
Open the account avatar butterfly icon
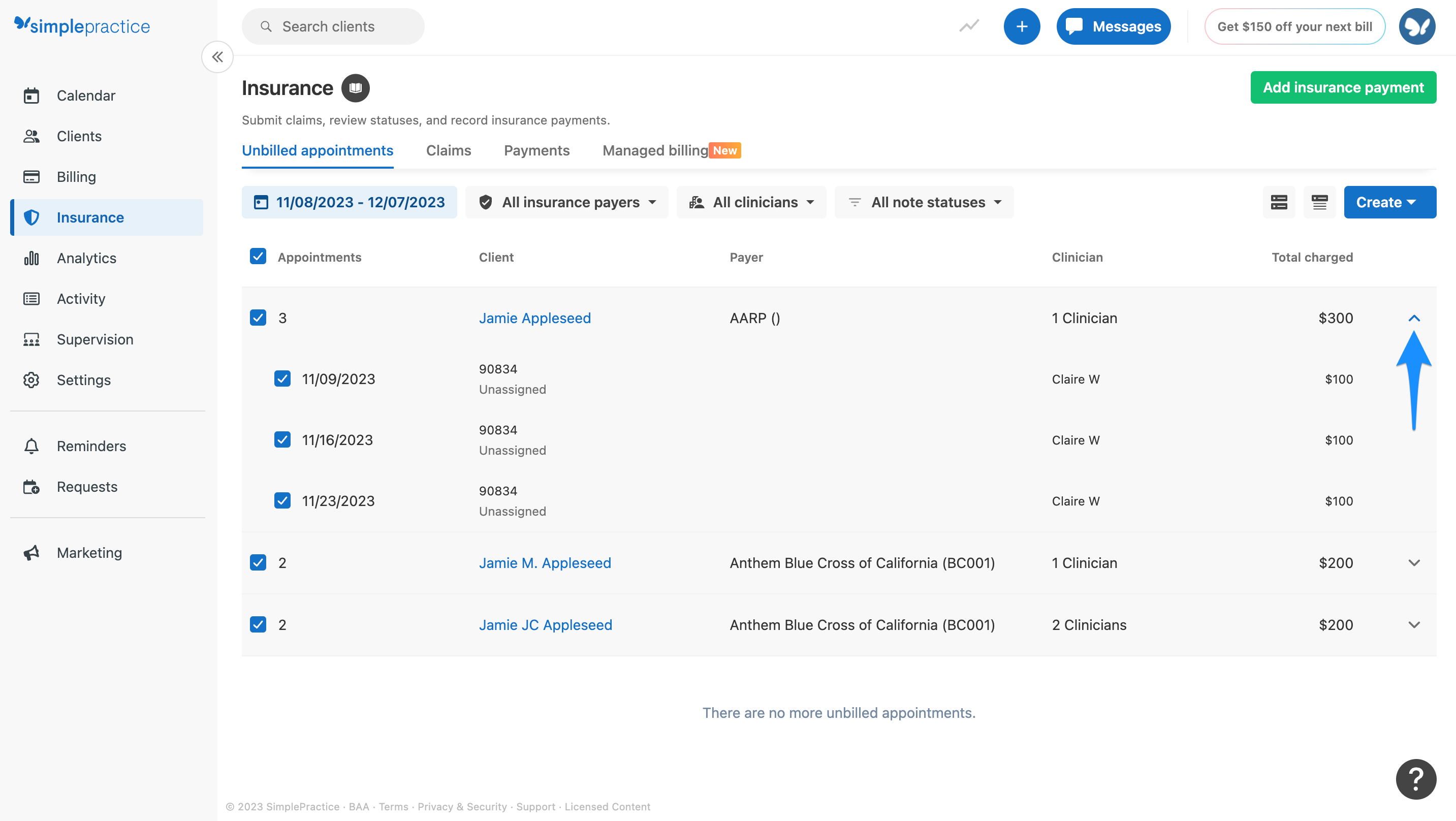point(1417,26)
